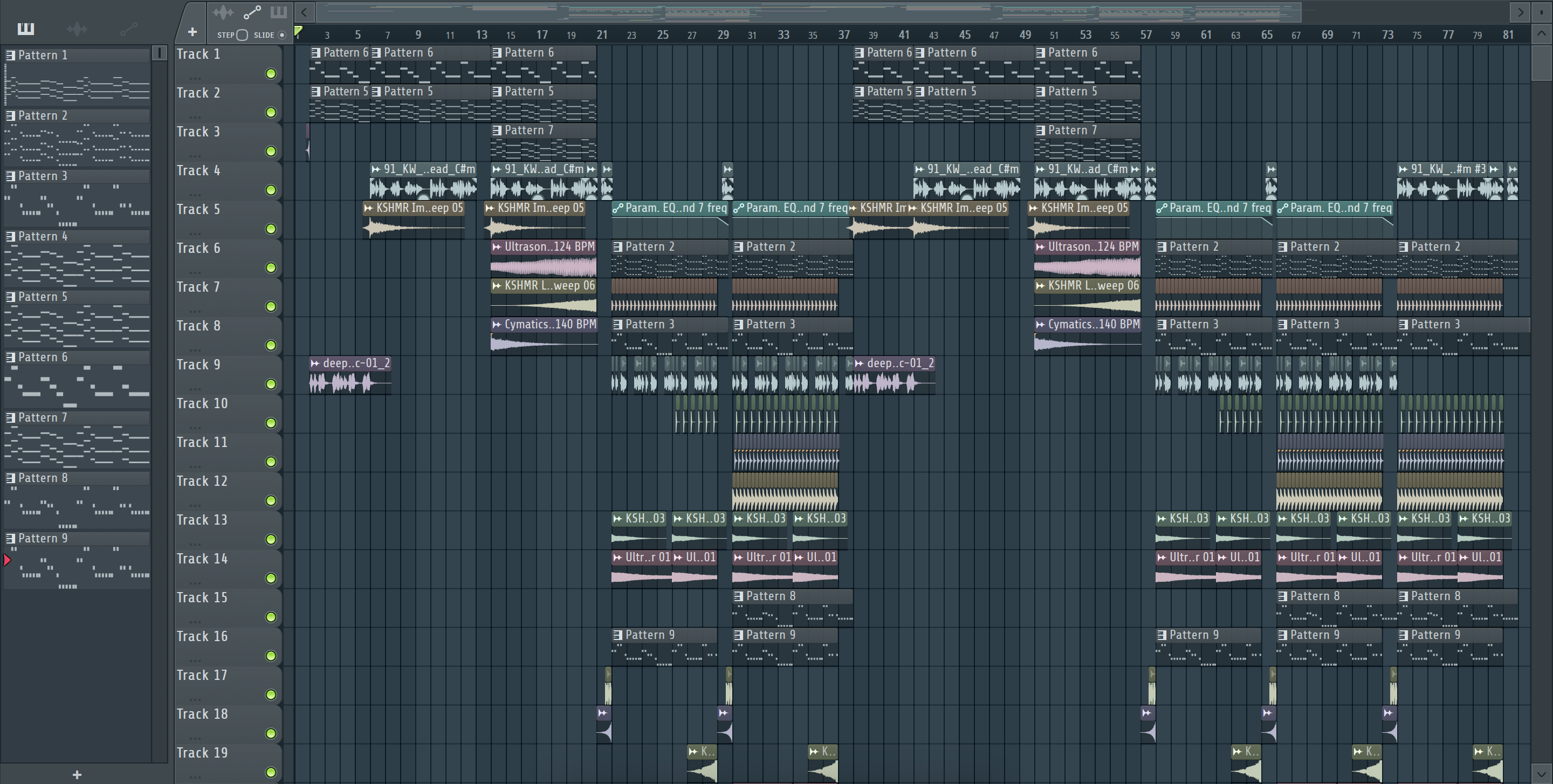Switch picker to the pattern clips tab
The image size is (1553, 784).
pyautogui.click(x=25, y=29)
